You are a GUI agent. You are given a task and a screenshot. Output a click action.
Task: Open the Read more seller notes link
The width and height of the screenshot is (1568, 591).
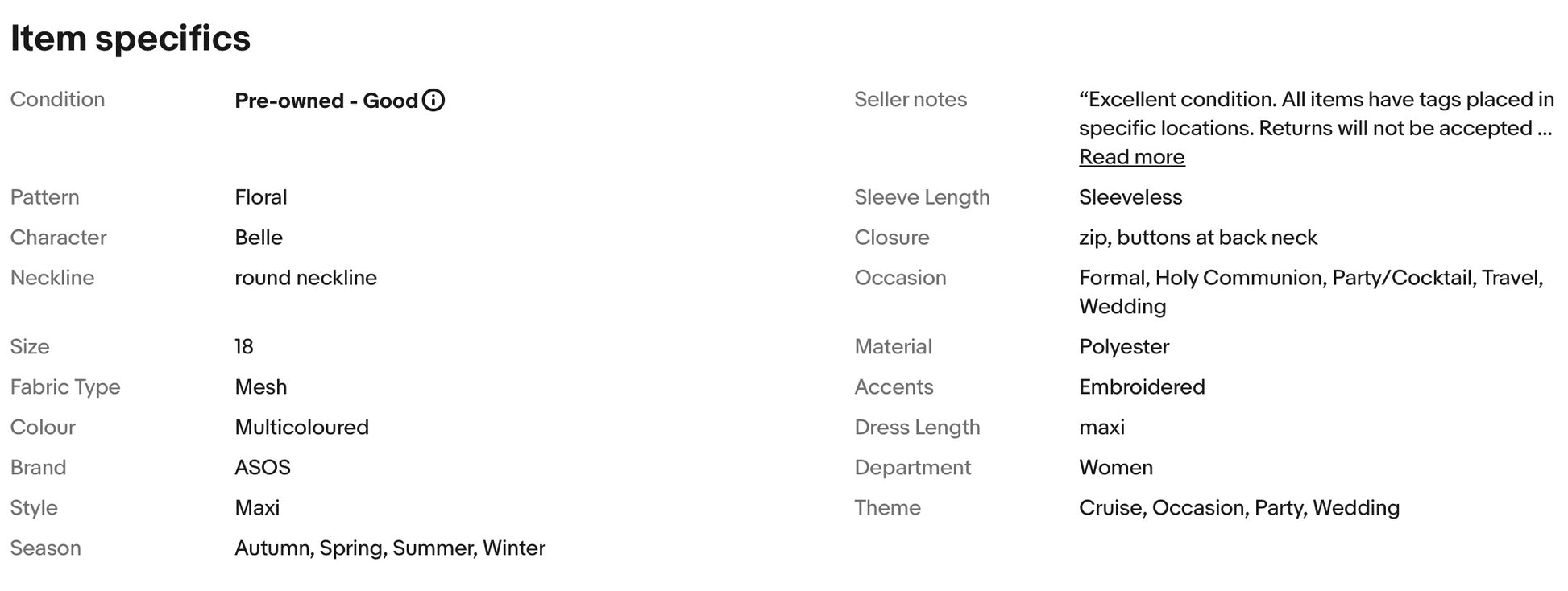pos(1132,157)
